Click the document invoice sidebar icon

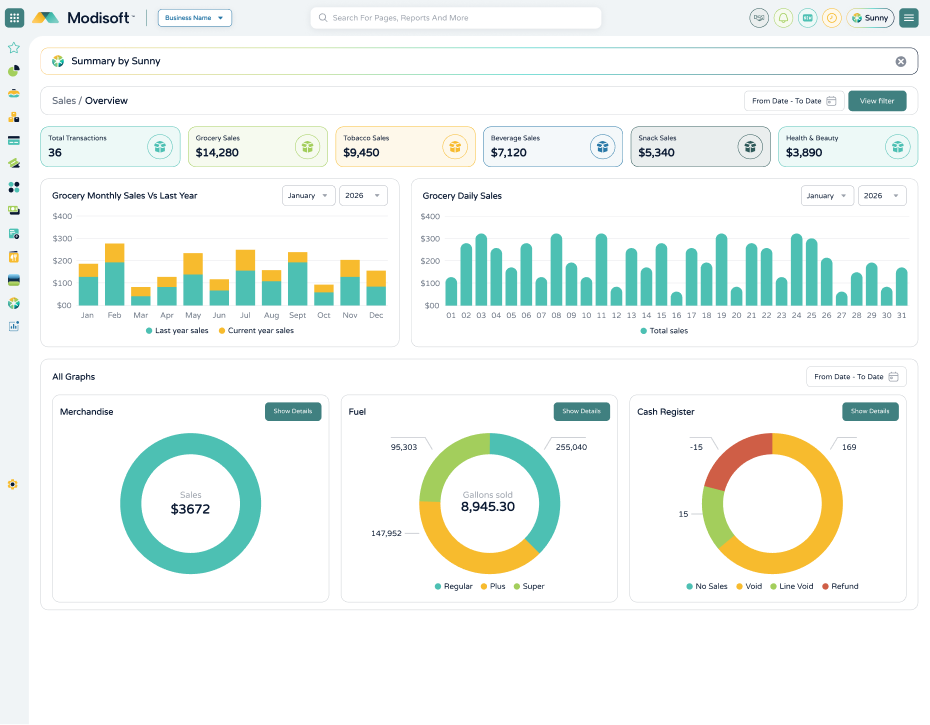(x=14, y=234)
